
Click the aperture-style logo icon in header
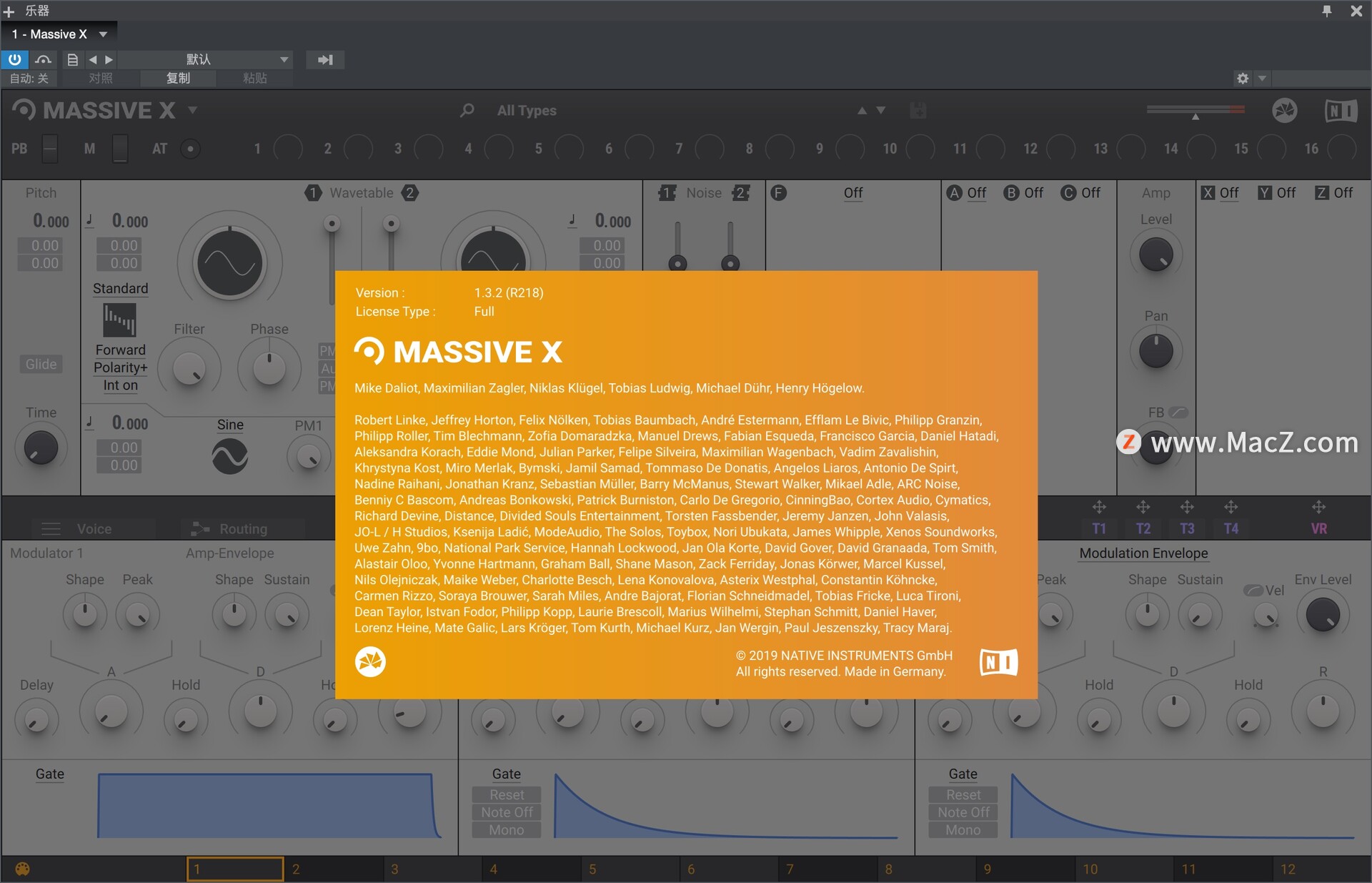tap(1284, 110)
